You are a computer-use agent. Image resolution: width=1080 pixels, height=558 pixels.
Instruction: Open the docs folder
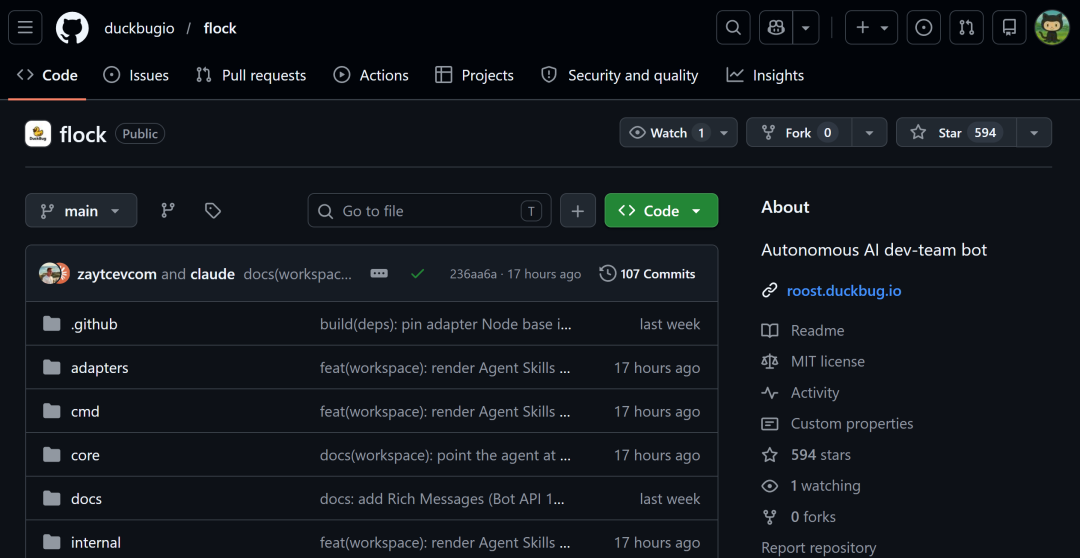tap(86, 499)
